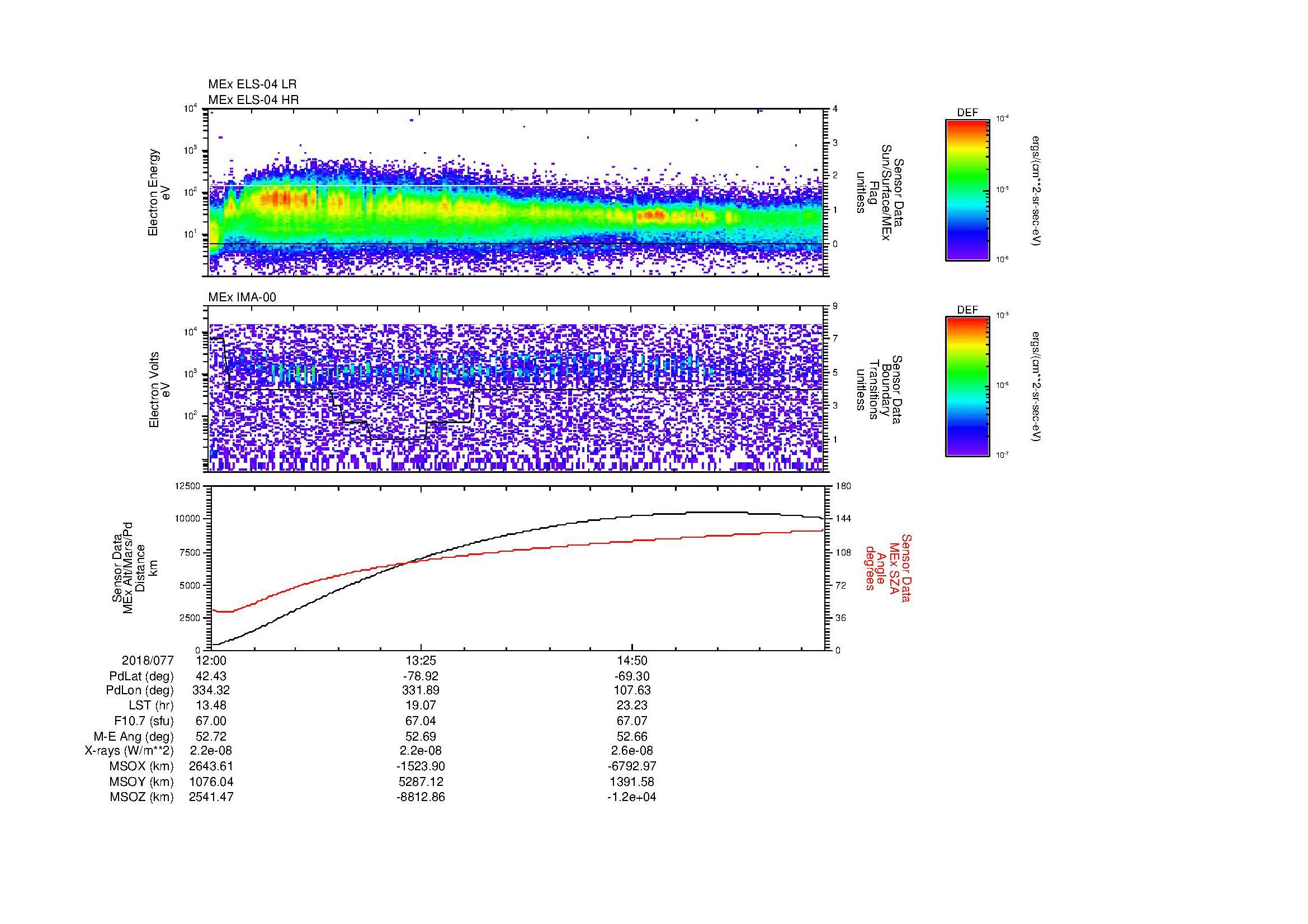Click the time tick label '13:25'
Screen dimensions: 1308x924
[421, 661]
